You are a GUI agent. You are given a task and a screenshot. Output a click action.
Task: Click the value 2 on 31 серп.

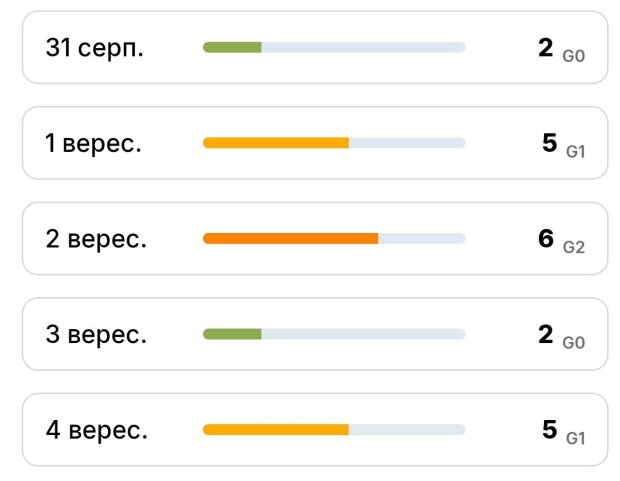pos(546,47)
